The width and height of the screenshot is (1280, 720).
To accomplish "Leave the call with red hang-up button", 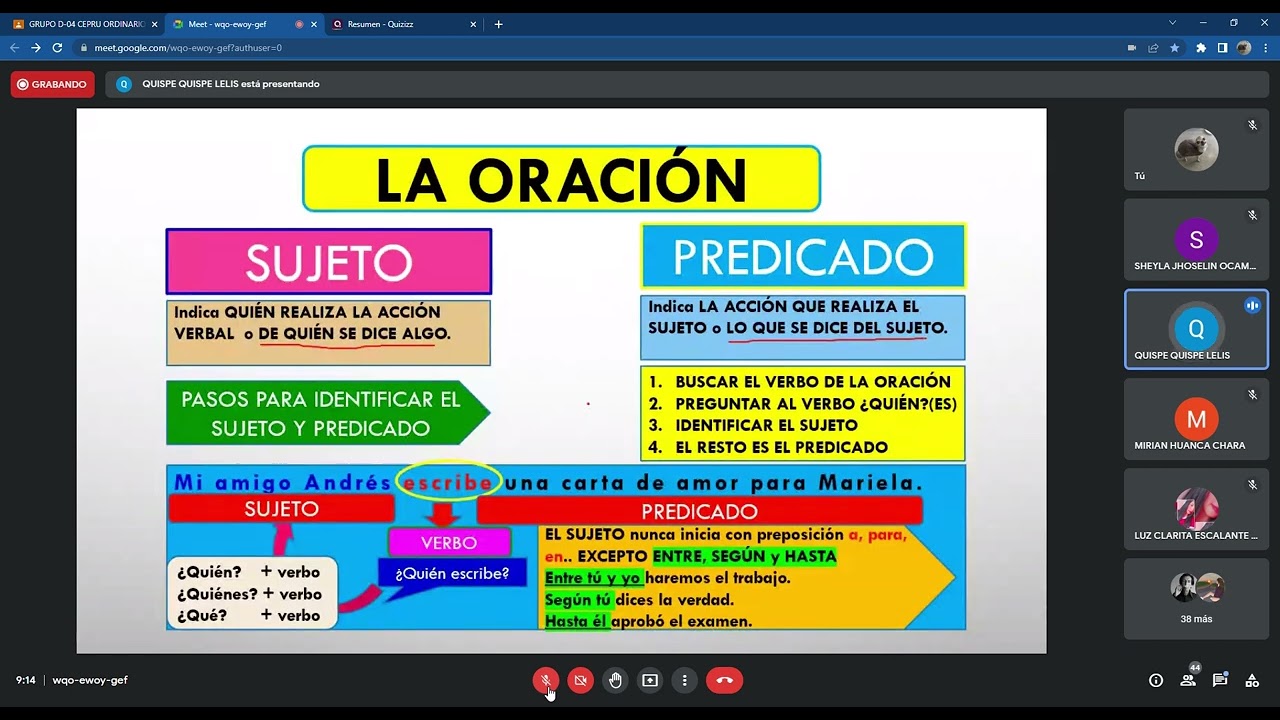I will [725, 680].
